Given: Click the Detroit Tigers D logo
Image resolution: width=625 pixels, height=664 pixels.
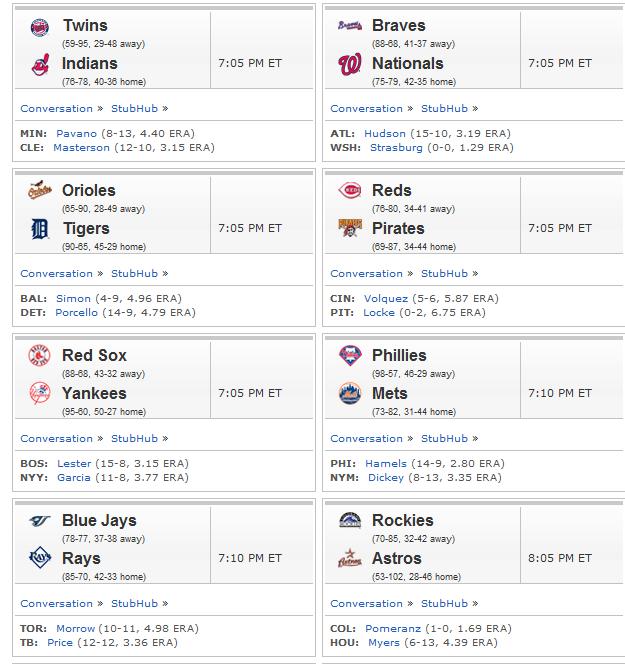Looking at the screenshot, I should (x=40, y=229).
